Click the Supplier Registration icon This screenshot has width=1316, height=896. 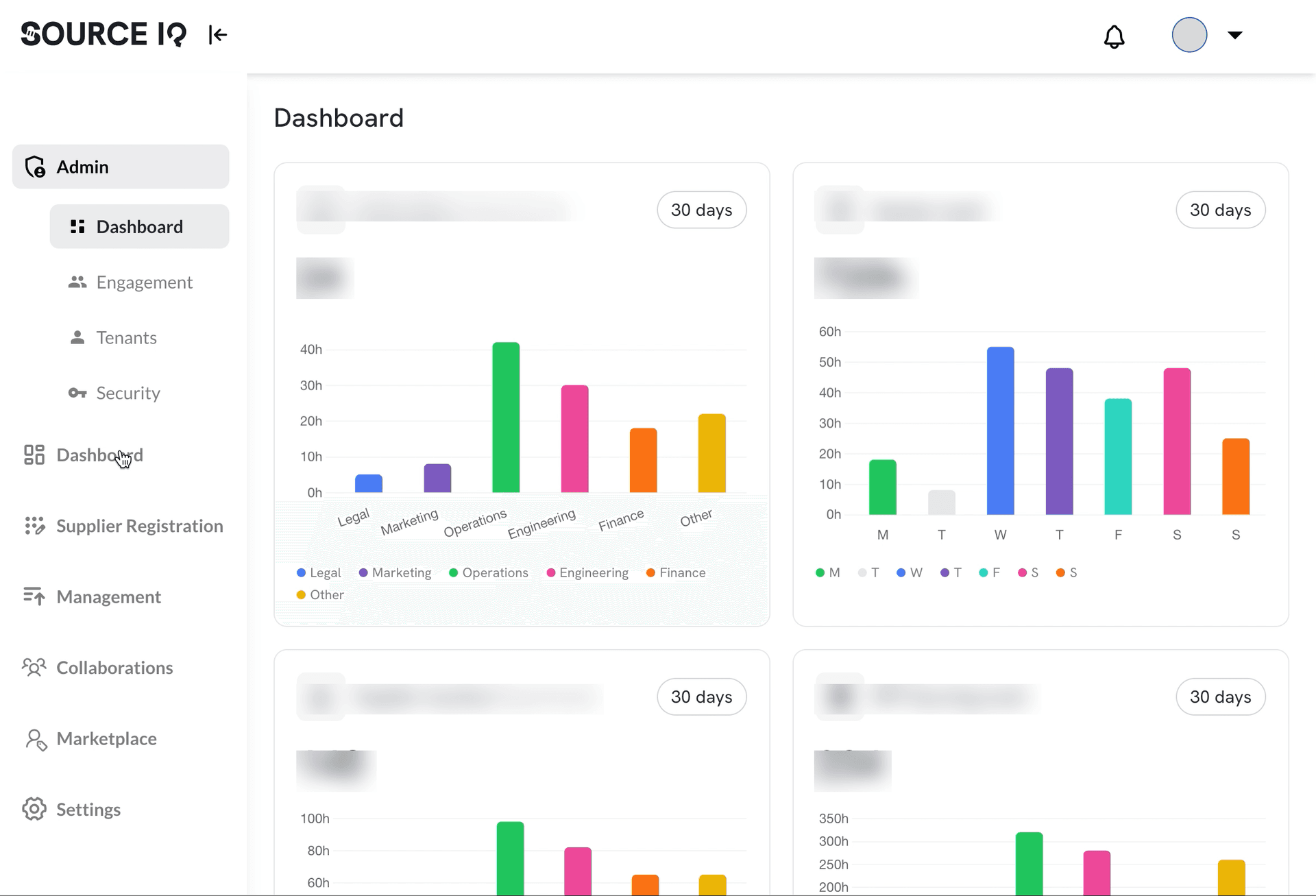pyautogui.click(x=34, y=526)
